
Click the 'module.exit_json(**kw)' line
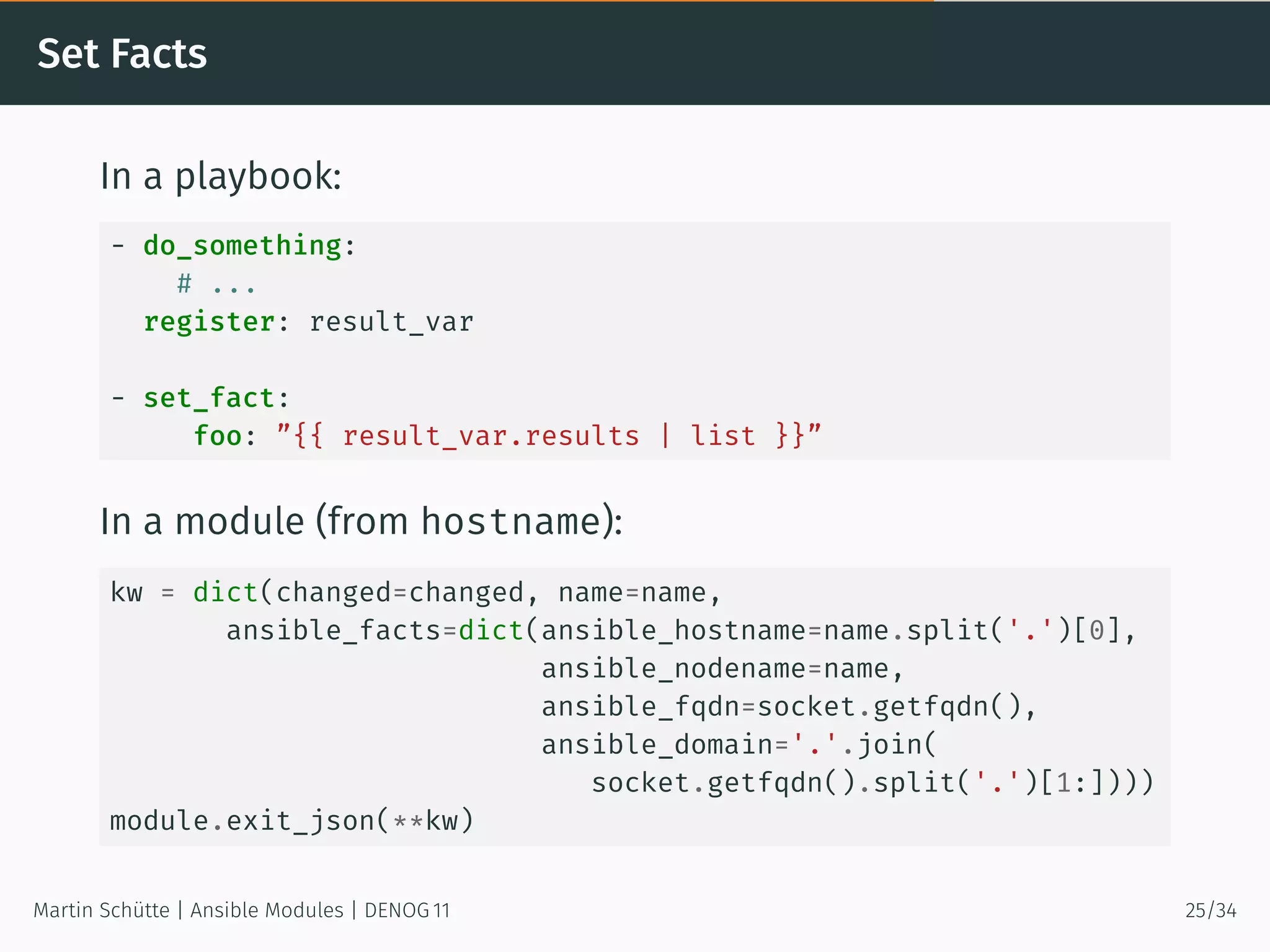click(x=292, y=821)
